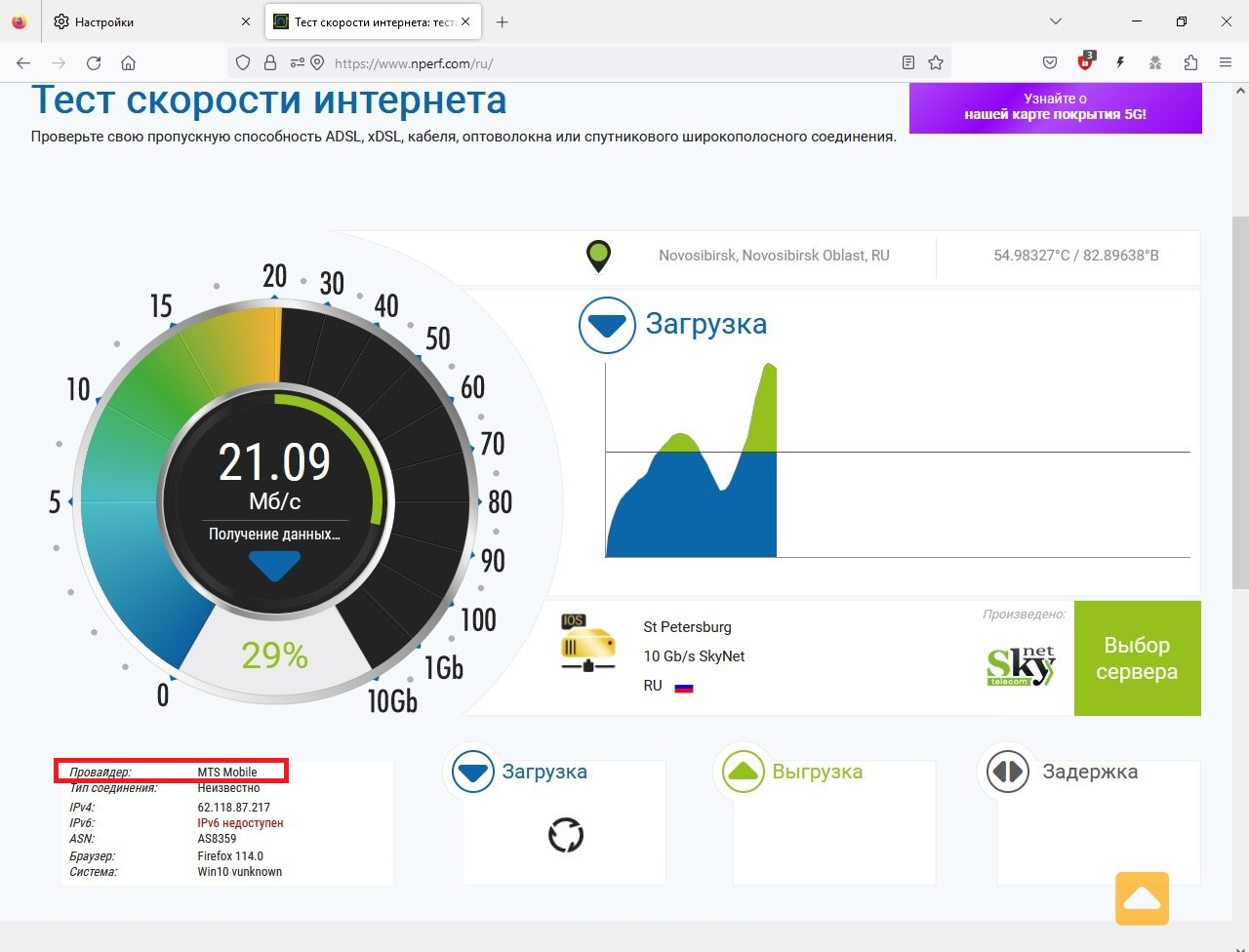Image resolution: width=1249 pixels, height=952 pixels.
Task: Show site security info via padlock
Action: point(270,63)
